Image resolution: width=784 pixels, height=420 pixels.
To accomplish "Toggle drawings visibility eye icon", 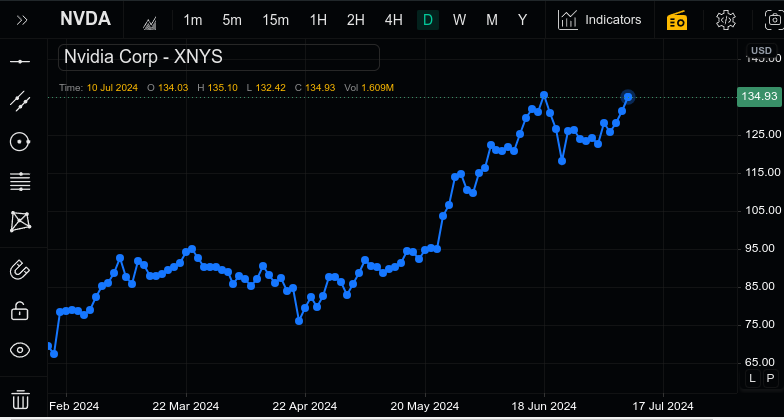I will (20, 350).
